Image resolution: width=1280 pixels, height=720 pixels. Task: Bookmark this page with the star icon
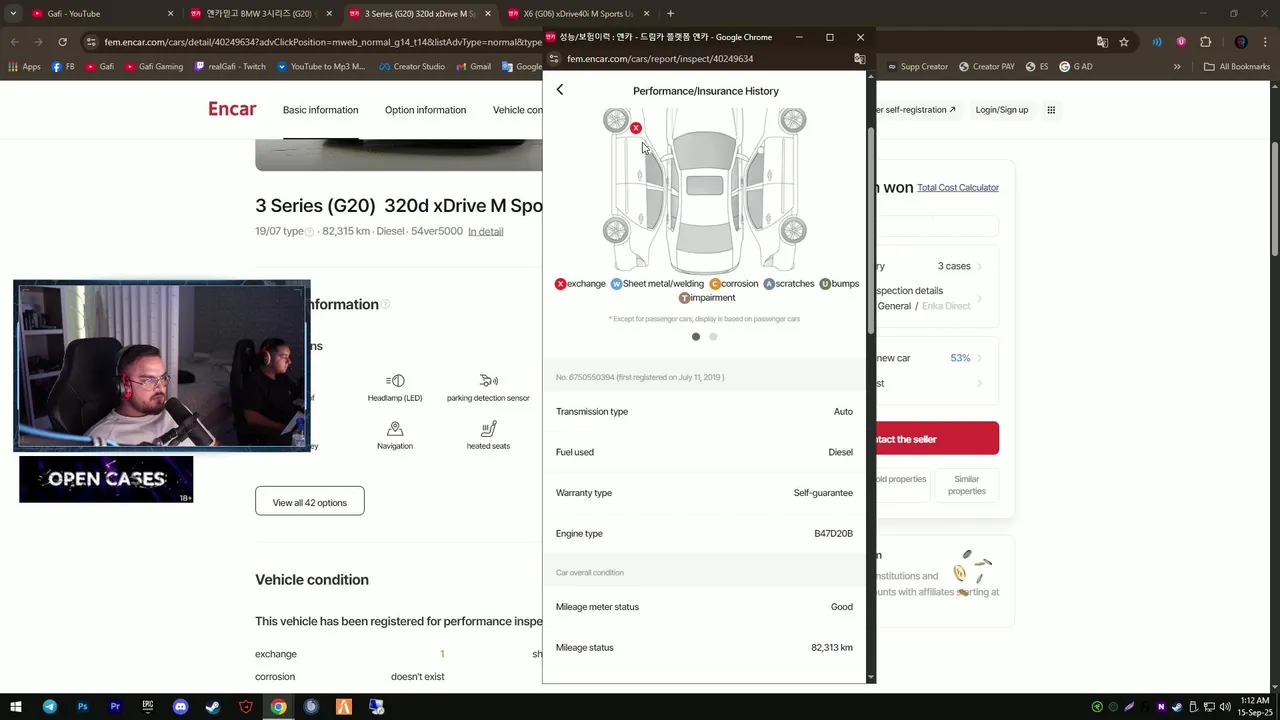(1124, 42)
